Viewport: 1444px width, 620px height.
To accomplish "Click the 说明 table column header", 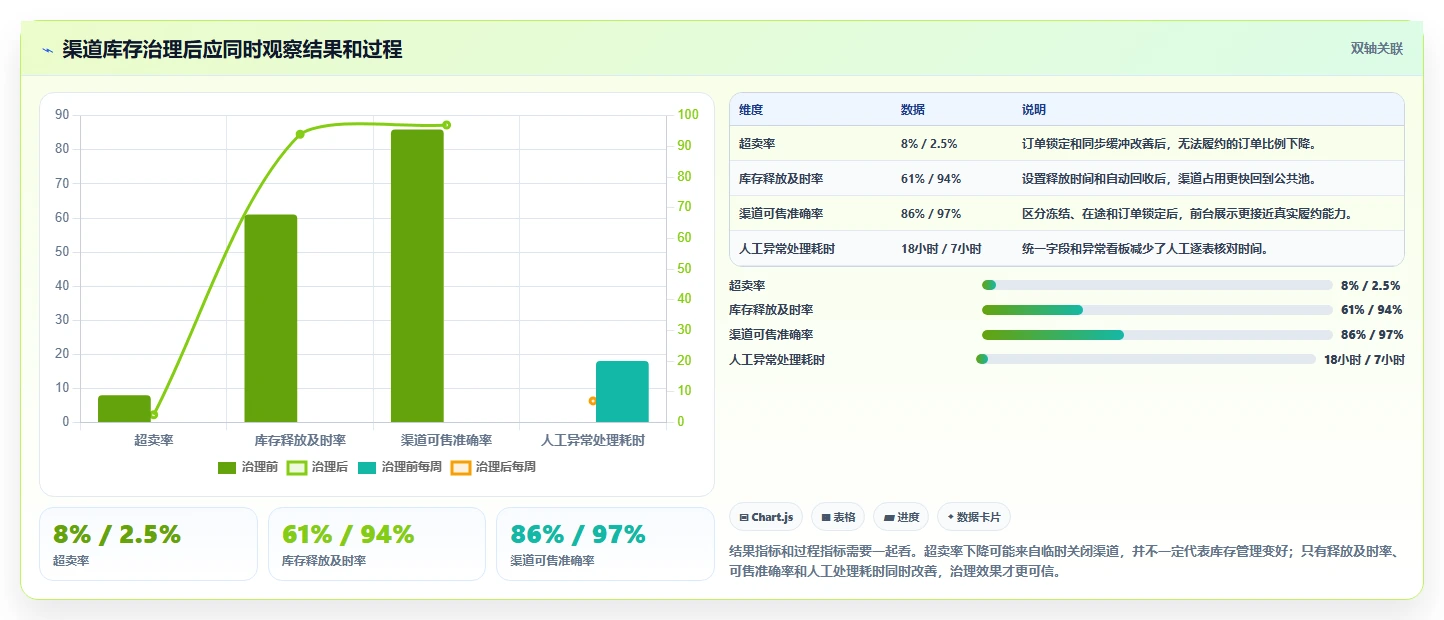I will (x=1033, y=109).
